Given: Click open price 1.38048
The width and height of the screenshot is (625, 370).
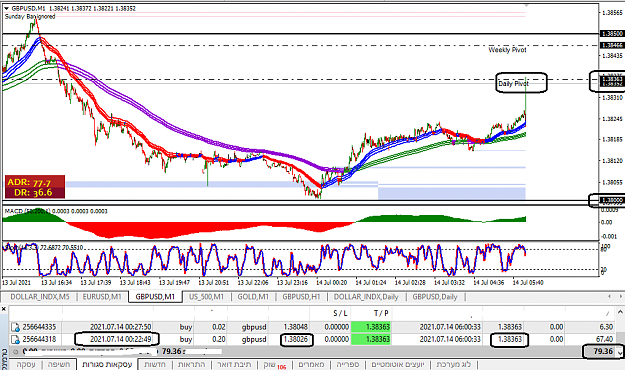Looking at the screenshot, I should (x=296, y=327).
